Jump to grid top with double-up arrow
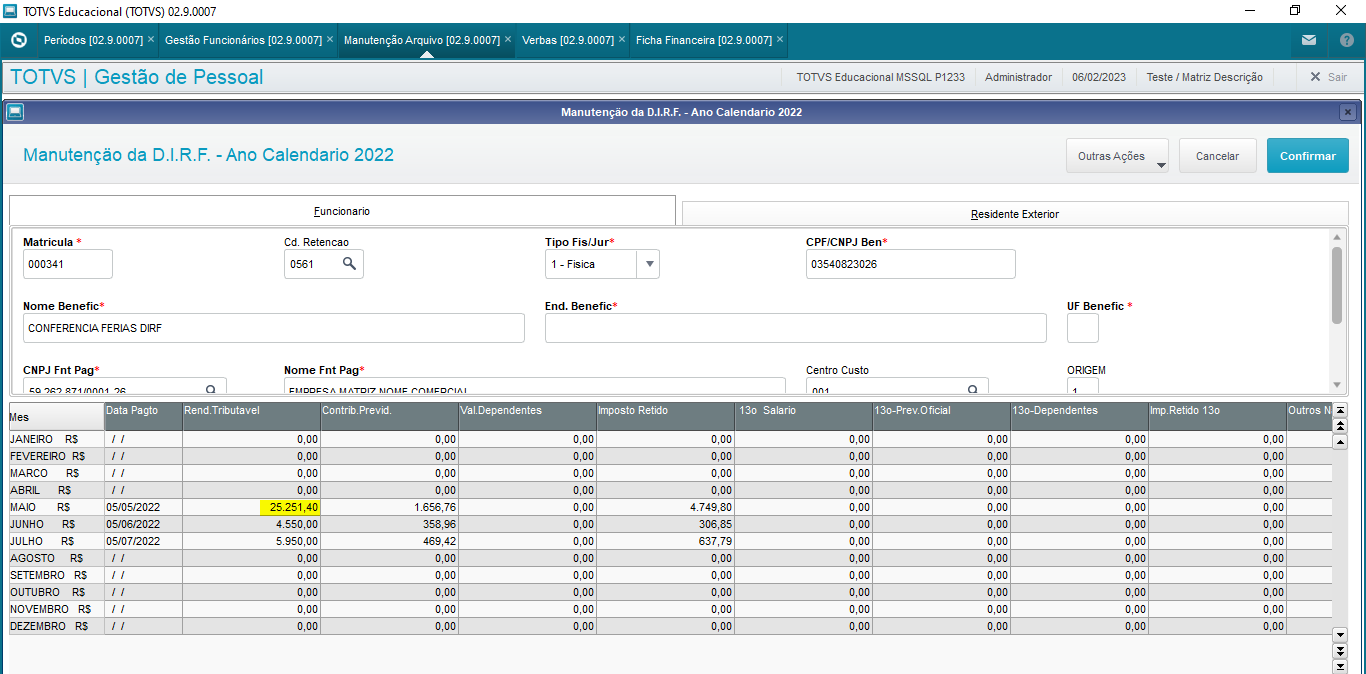Image resolution: width=1366 pixels, height=674 pixels. click(1341, 426)
